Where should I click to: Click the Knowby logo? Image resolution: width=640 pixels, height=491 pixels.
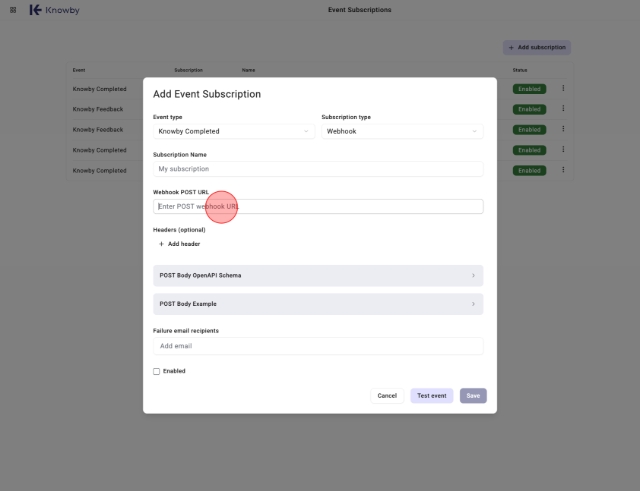pyautogui.click(x=54, y=10)
